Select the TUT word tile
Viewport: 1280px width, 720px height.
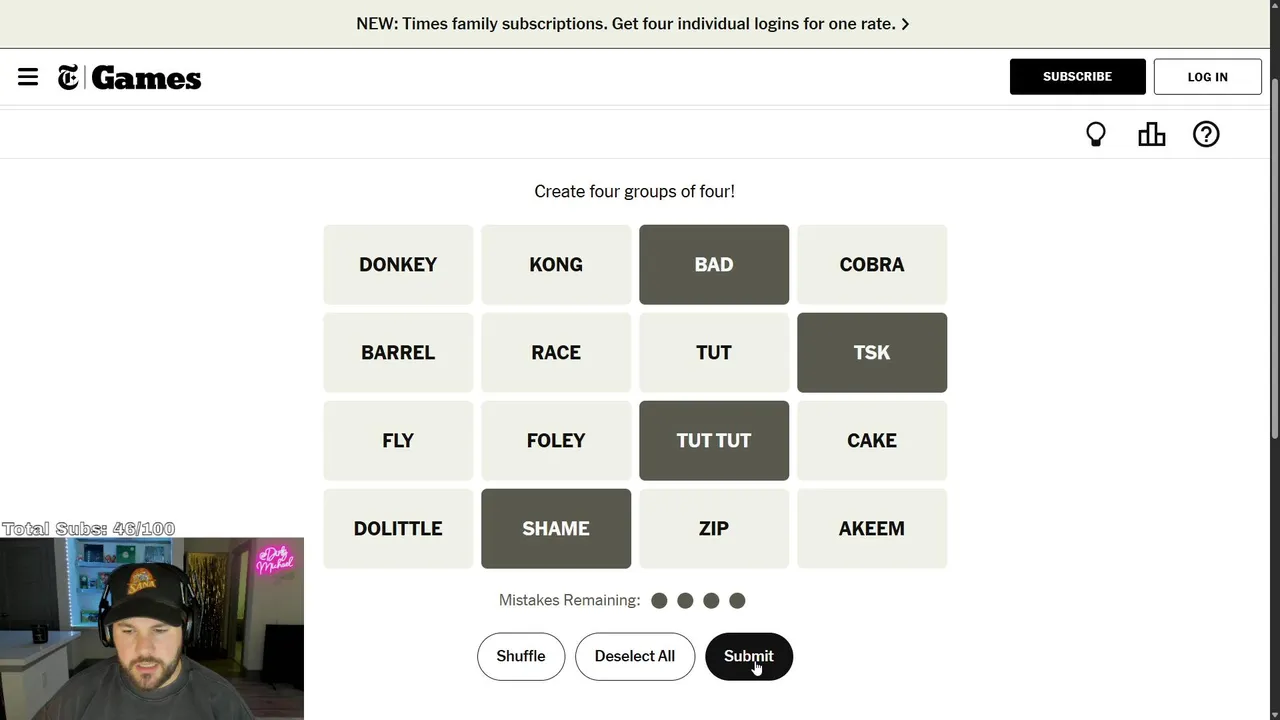click(x=714, y=352)
